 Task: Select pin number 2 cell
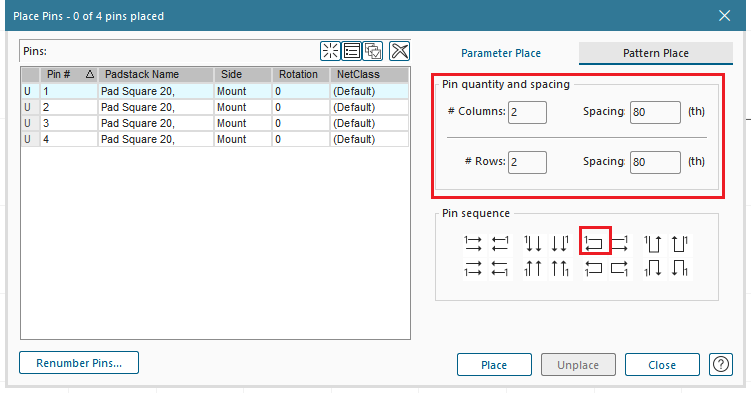(x=69, y=107)
